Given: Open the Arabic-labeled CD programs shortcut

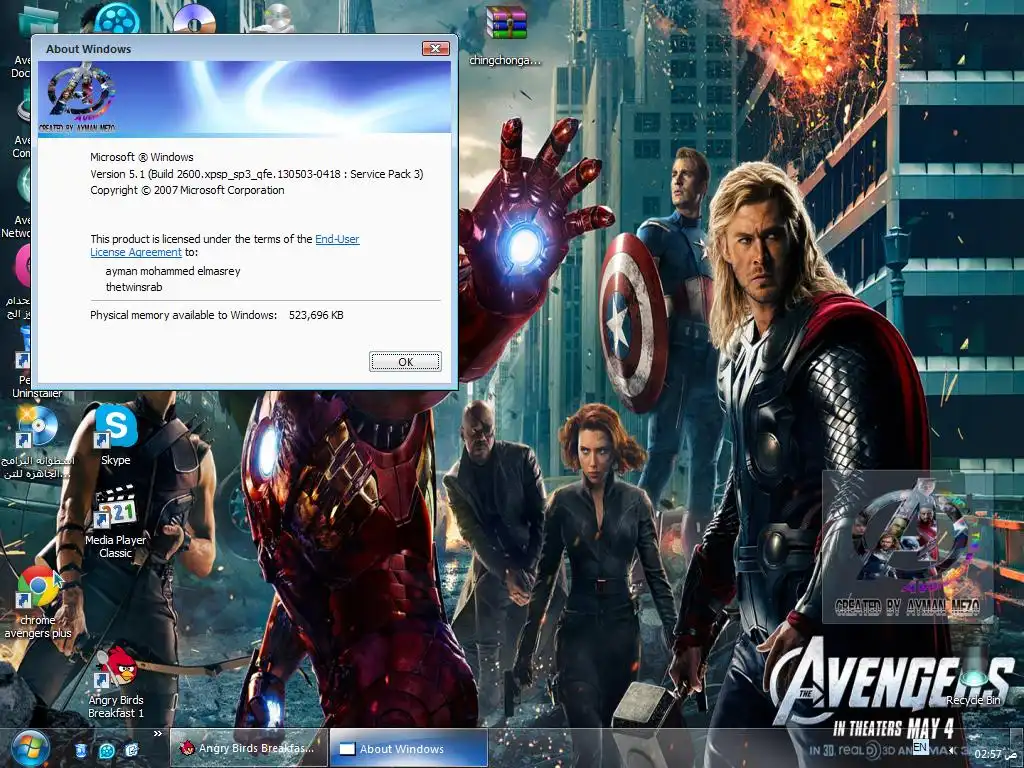Looking at the screenshot, I should coord(37,443).
